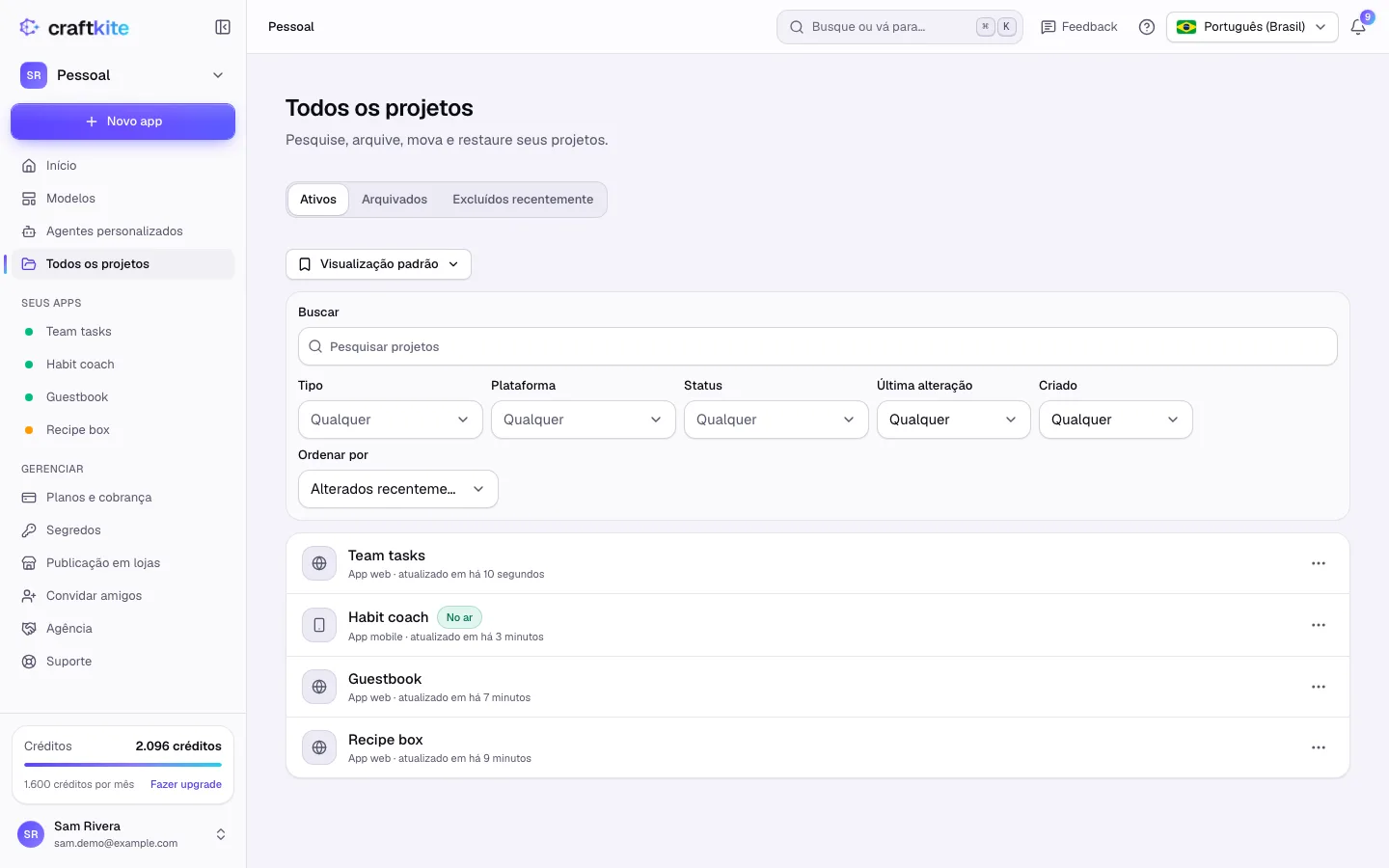Open more options for Guestbook row
Viewport: 1389px width, 868px height.
pos(1319,687)
